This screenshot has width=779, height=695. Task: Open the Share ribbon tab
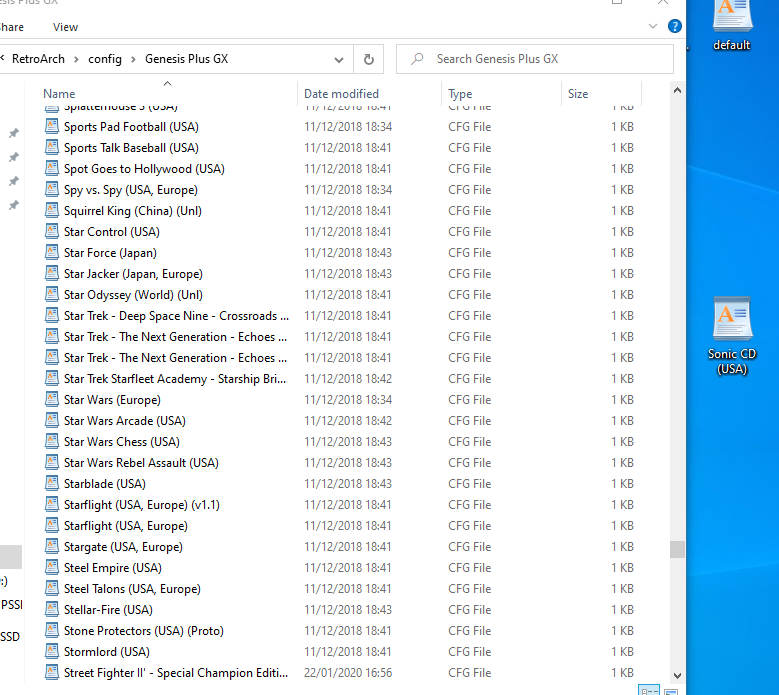(11, 27)
